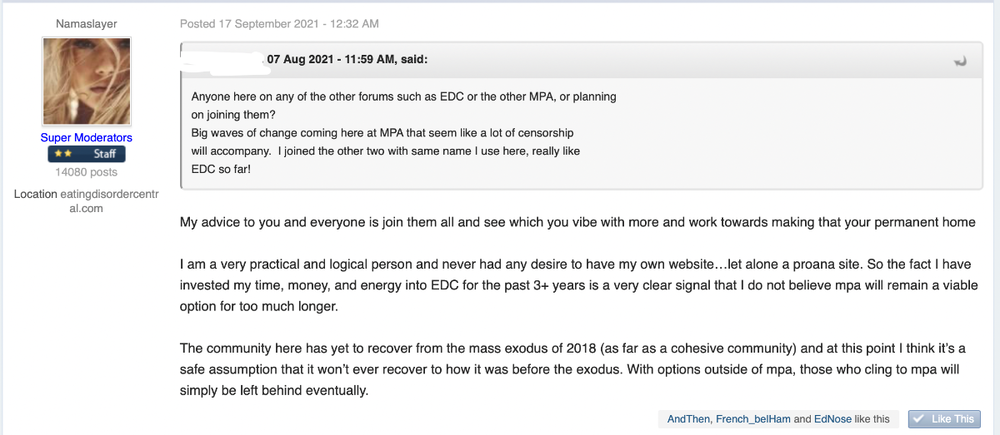Open the Namaslayer username profile

point(86,24)
